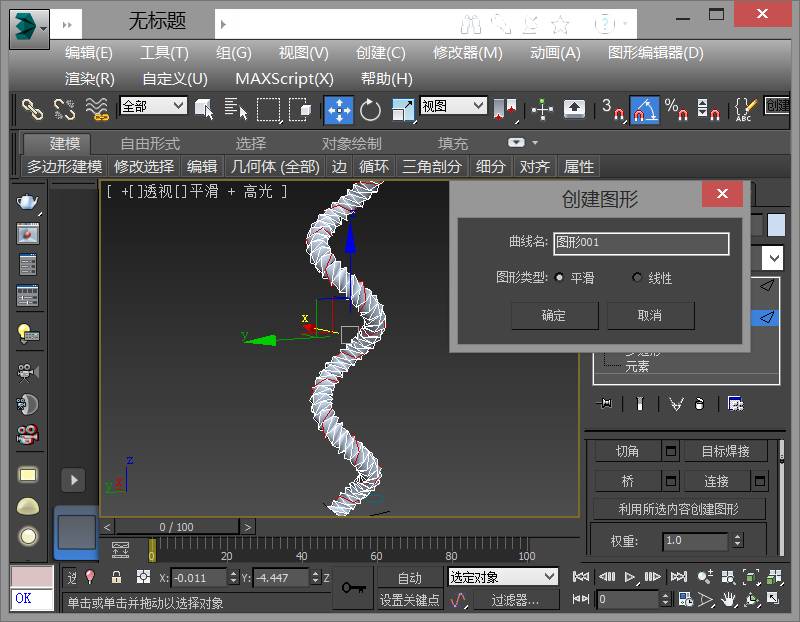
Task: Select the Rotate tool
Action: tap(370, 110)
